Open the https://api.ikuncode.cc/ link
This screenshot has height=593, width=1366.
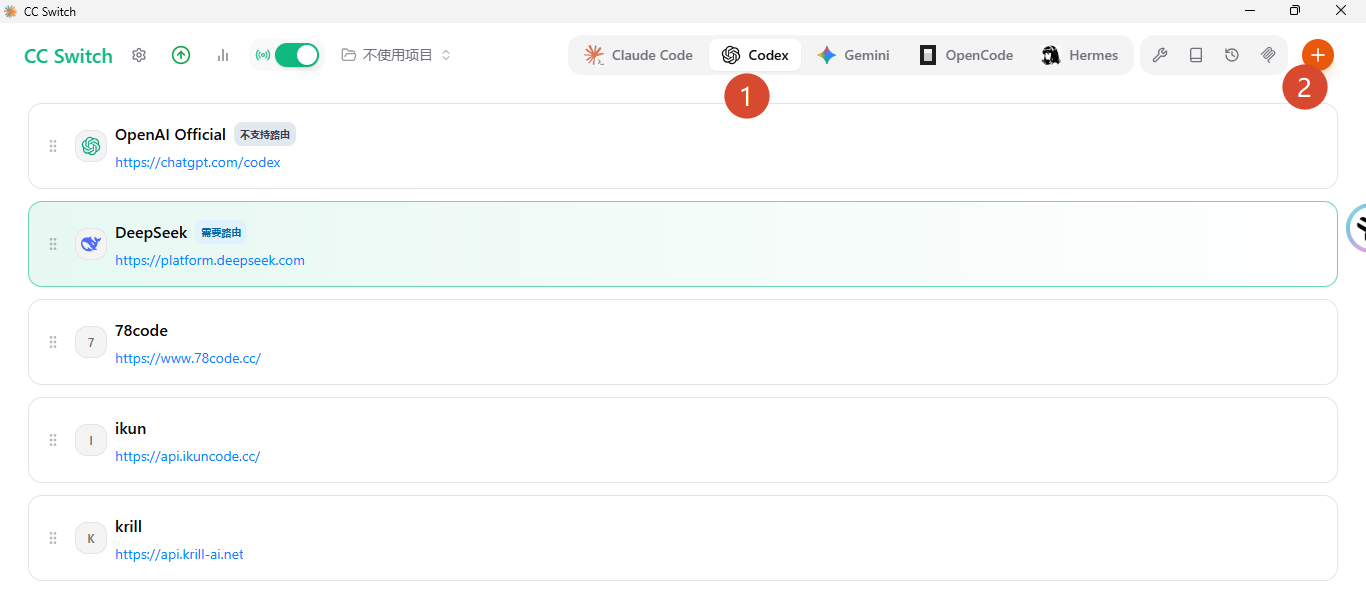click(x=188, y=456)
